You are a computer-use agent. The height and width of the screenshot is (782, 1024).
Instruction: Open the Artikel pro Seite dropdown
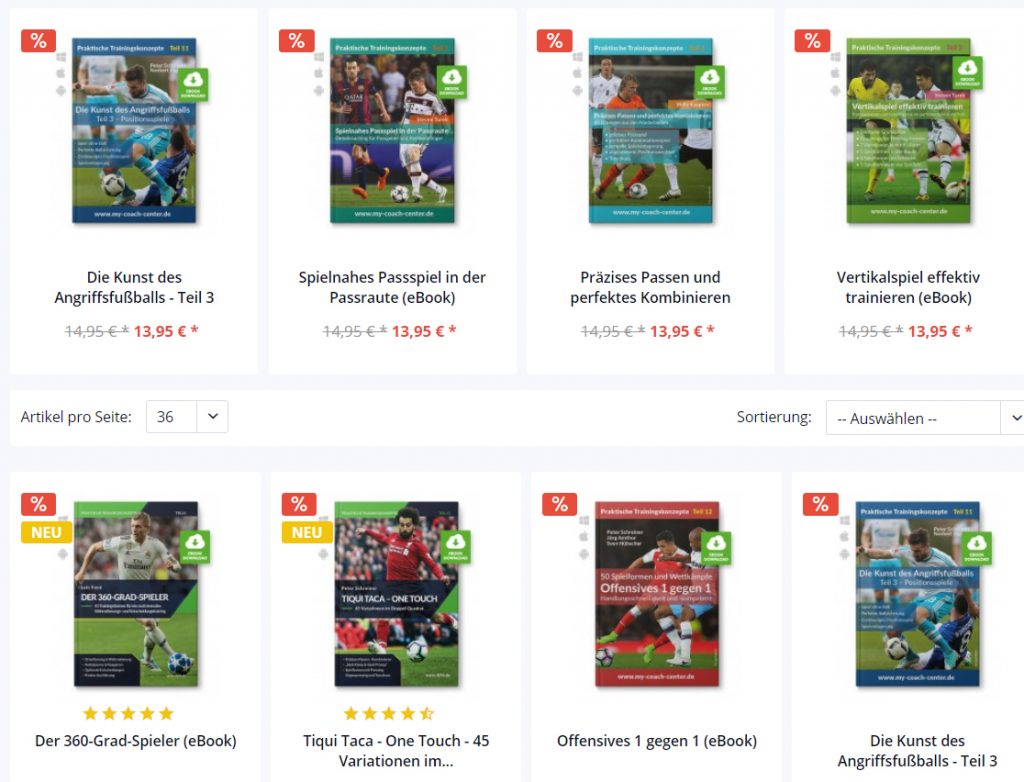pyautogui.click(x=187, y=417)
